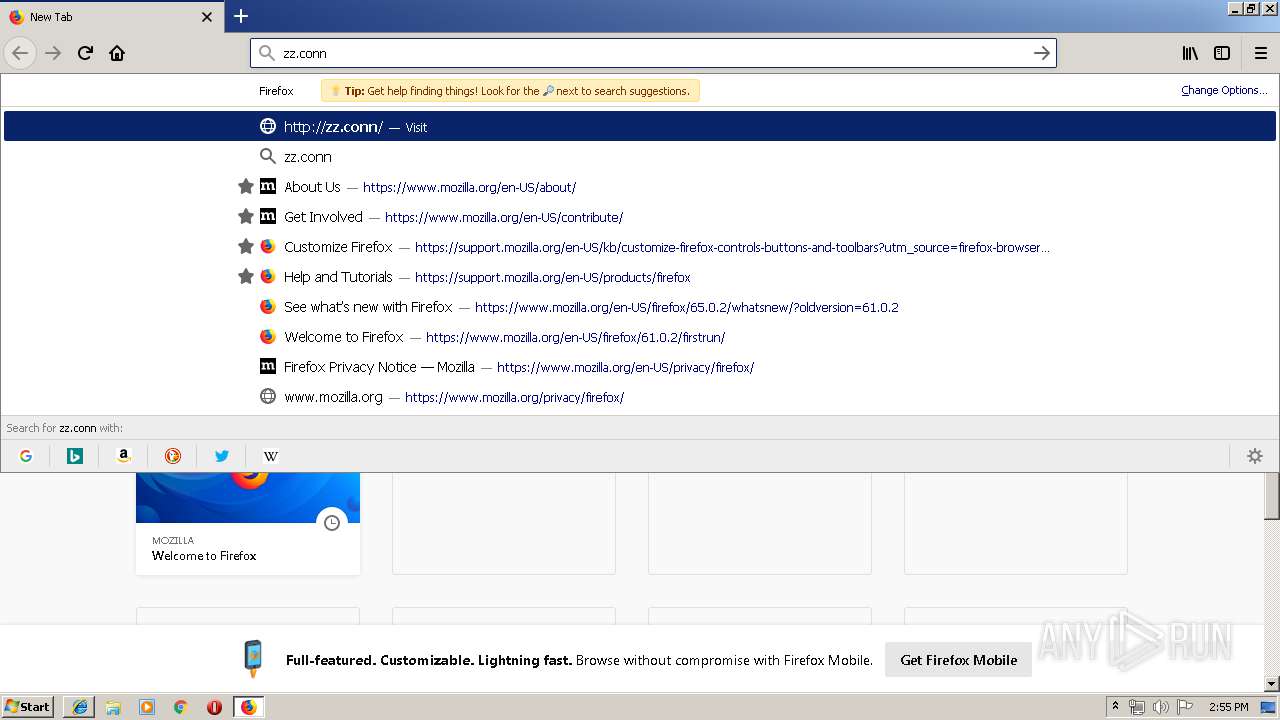1280x720 pixels.
Task: Click the forward navigation arrow
Action: click(53, 53)
